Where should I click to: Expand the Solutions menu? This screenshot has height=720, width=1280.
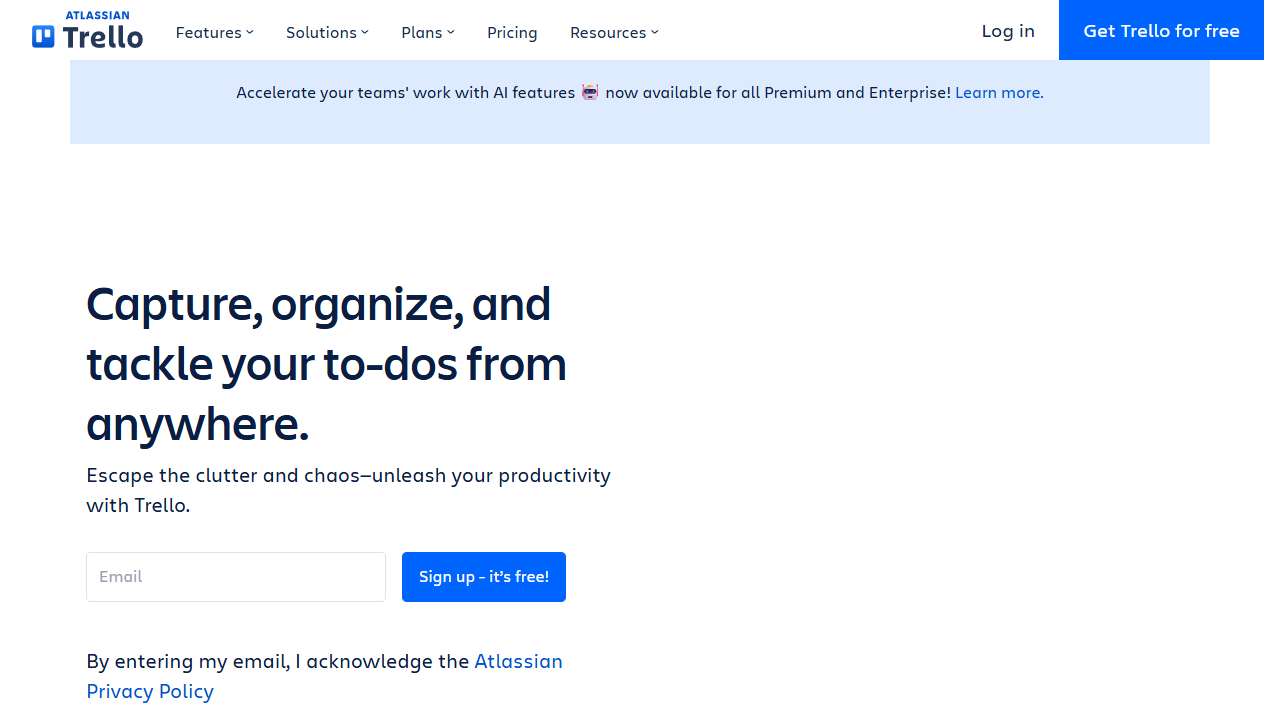tap(327, 32)
